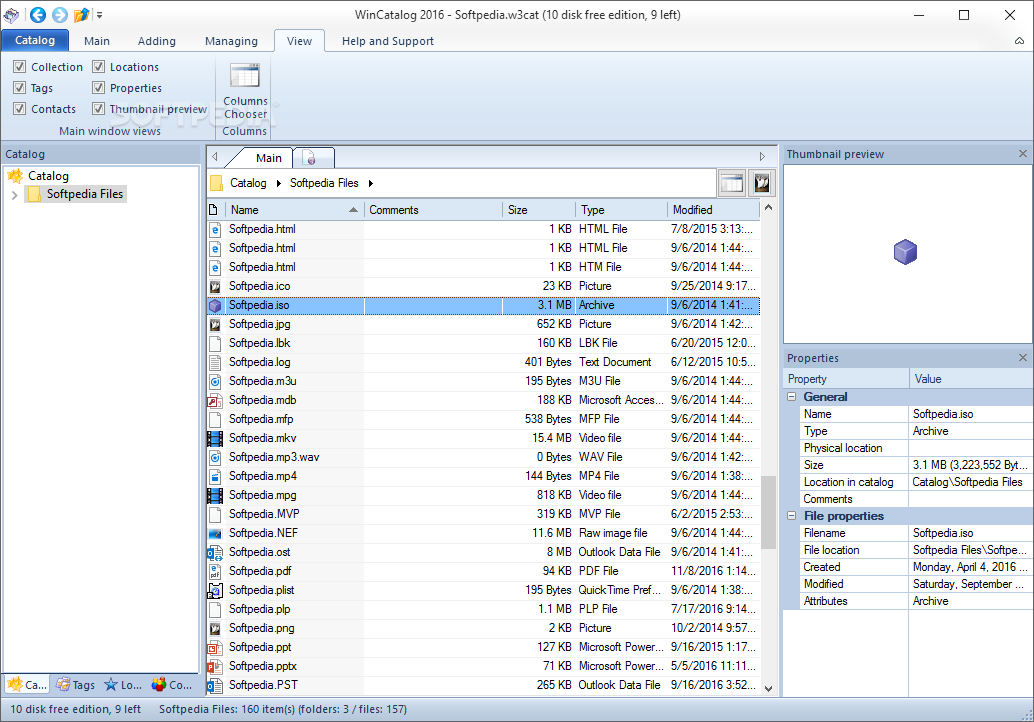
Task: Switch to the Tags bottom panel tab
Action: tap(76, 685)
